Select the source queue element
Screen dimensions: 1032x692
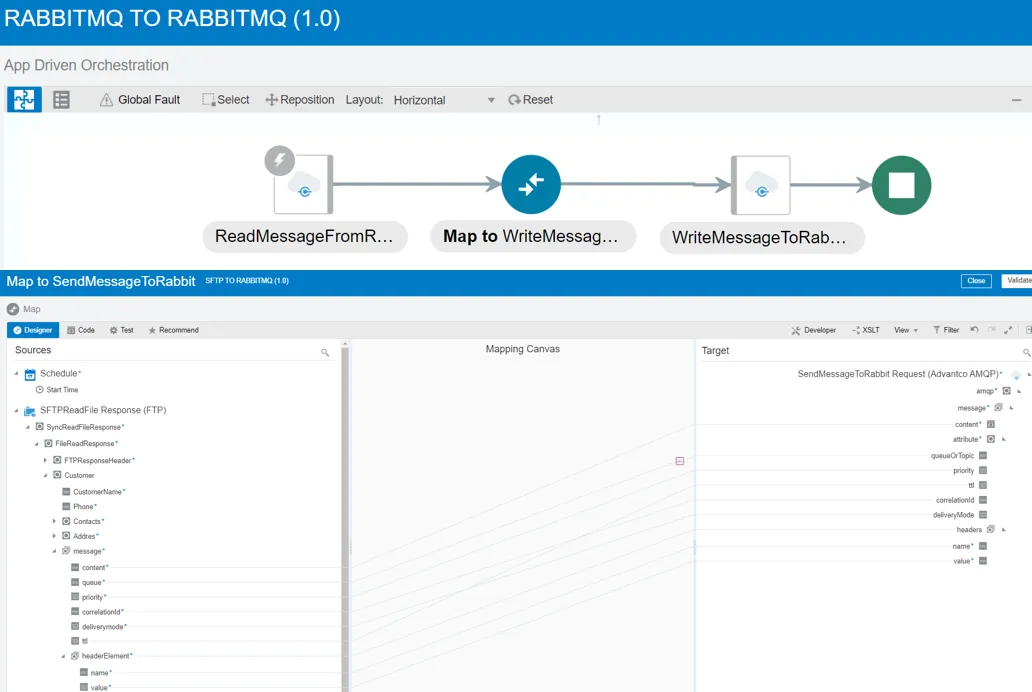(x=92, y=582)
